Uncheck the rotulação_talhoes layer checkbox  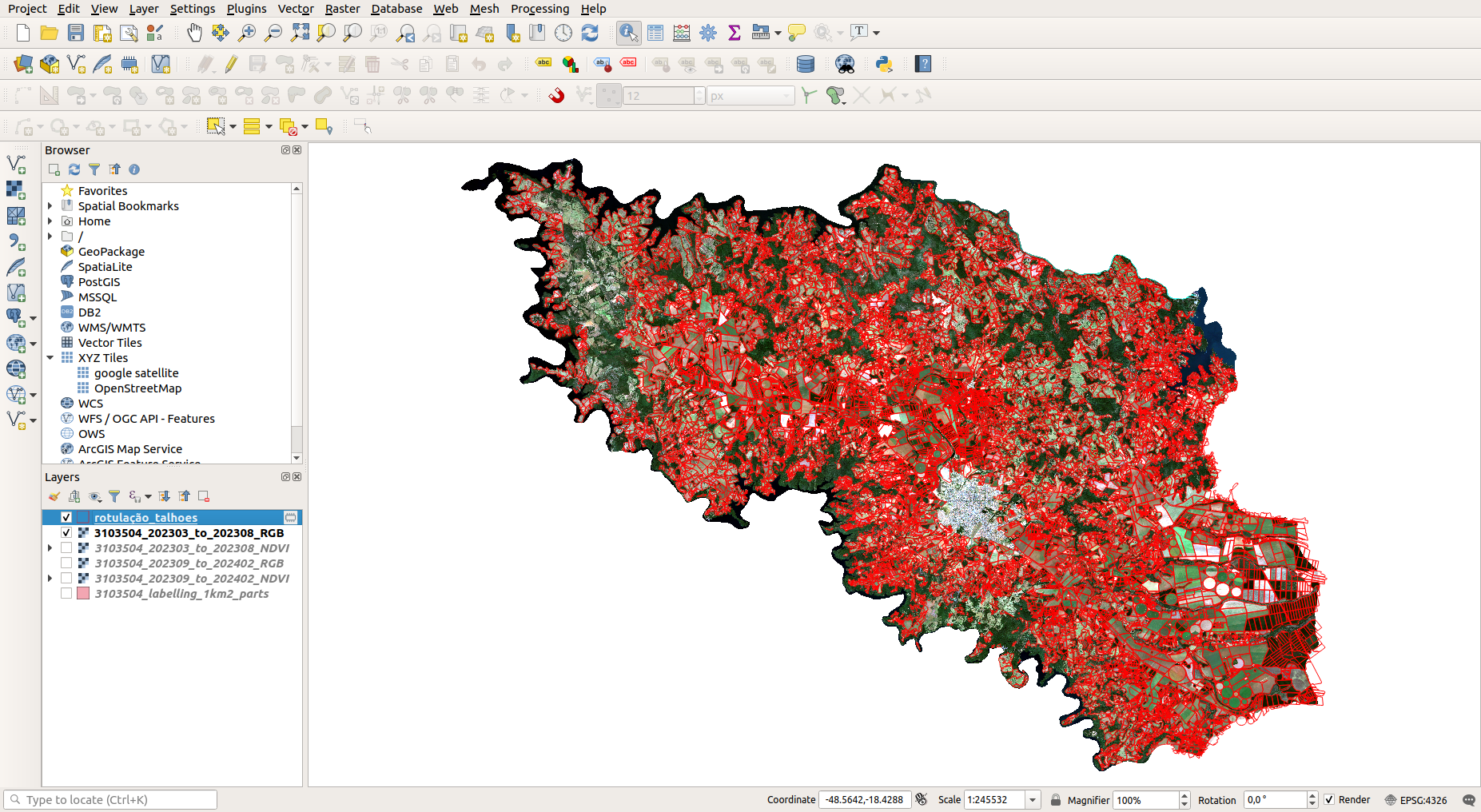(x=66, y=518)
